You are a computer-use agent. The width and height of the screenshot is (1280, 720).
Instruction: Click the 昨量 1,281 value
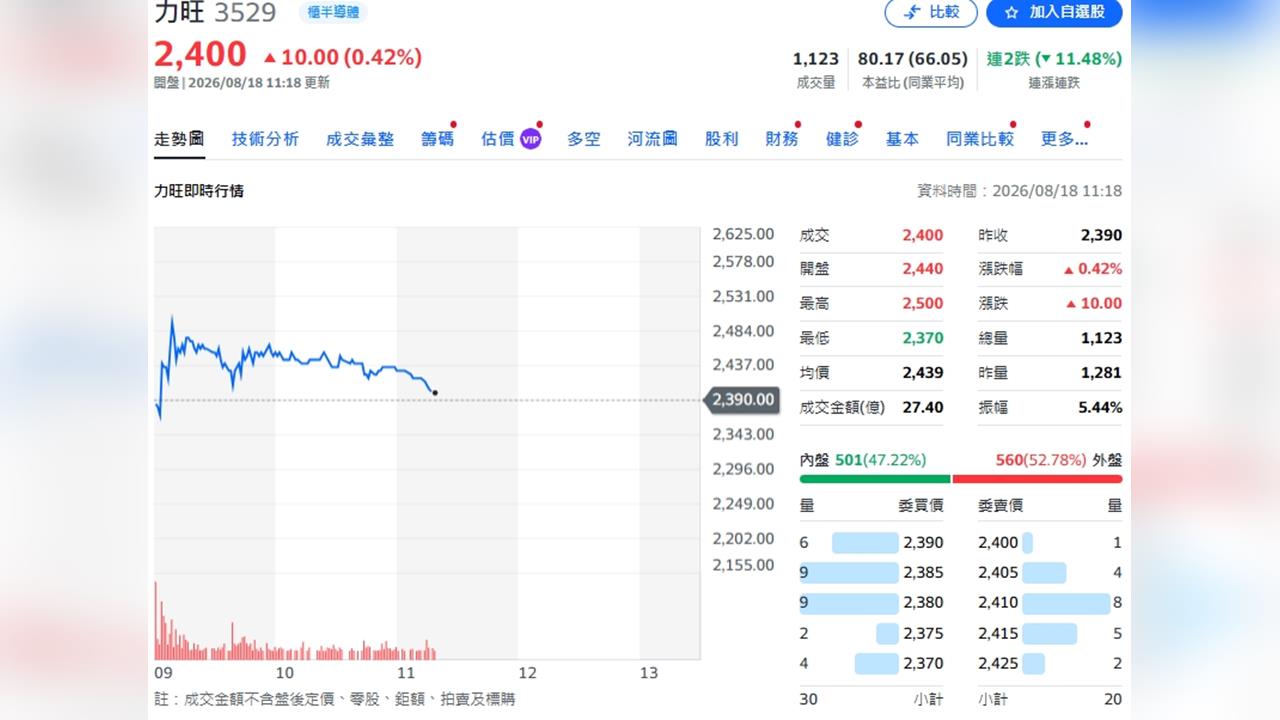[1101, 373]
